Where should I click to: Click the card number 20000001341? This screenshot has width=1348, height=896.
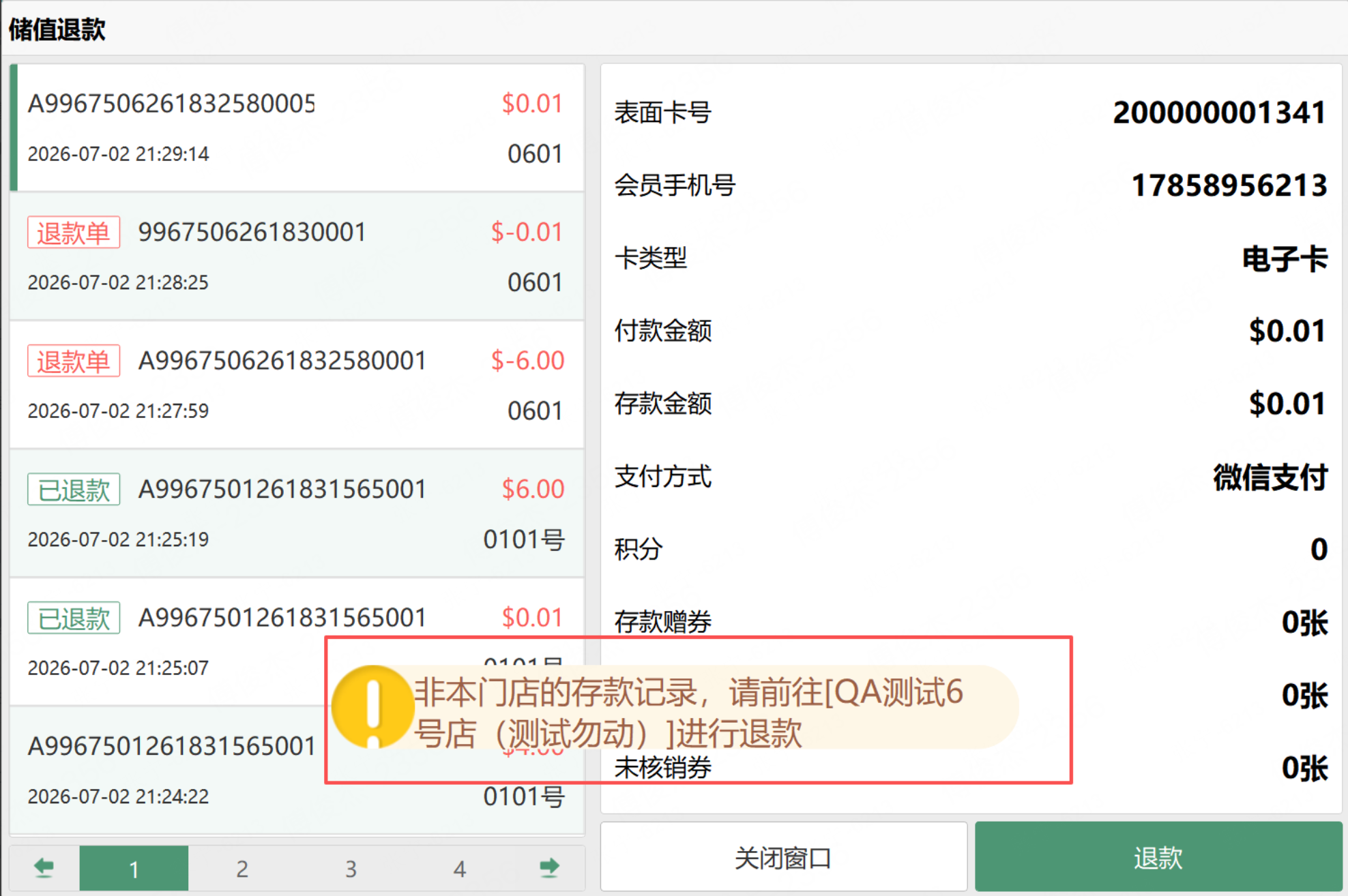(x=1220, y=113)
